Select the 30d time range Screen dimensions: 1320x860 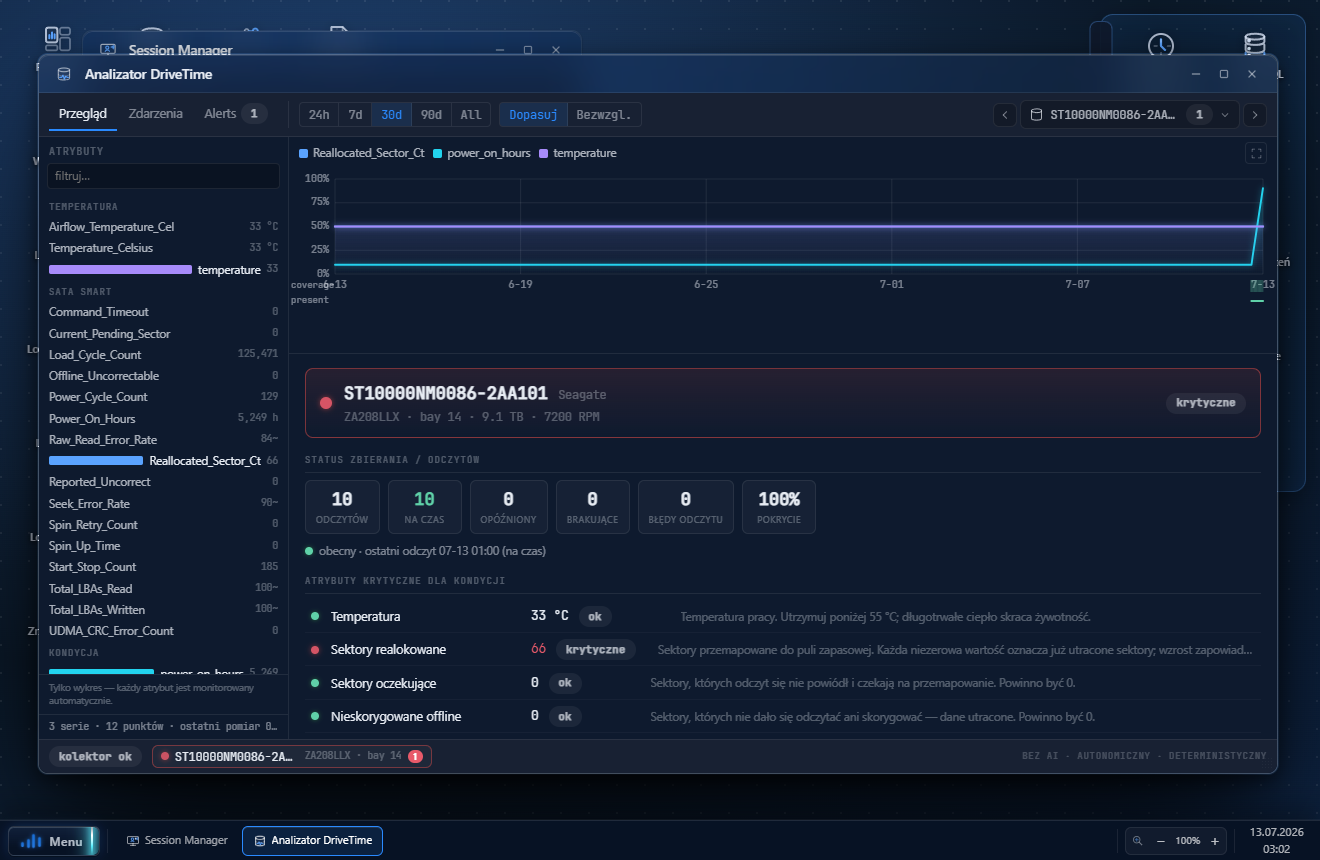pyautogui.click(x=391, y=115)
